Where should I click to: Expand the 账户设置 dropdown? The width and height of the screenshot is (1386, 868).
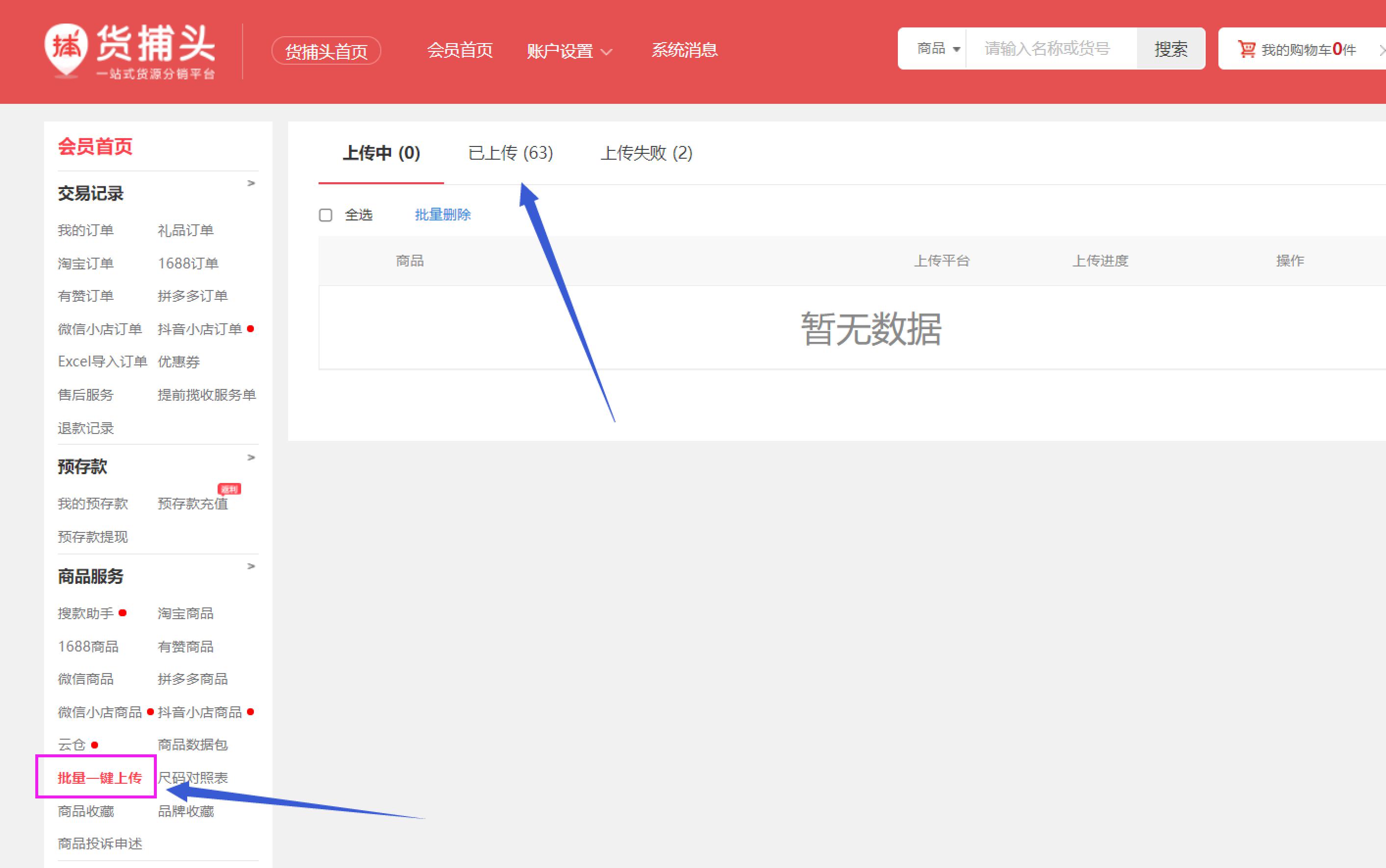tap(569, 51)
